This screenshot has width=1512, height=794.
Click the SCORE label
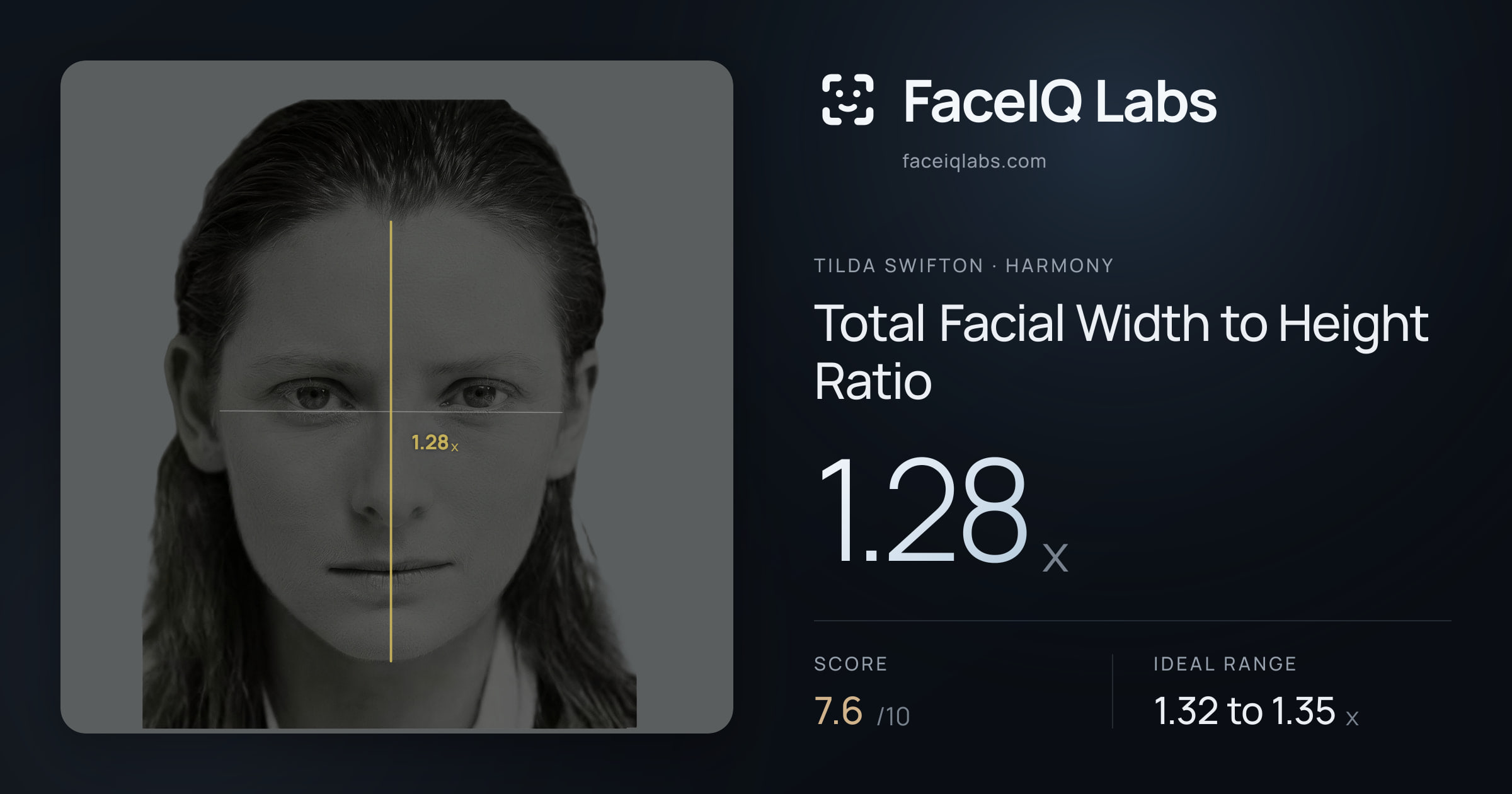[x=850, y=664]
